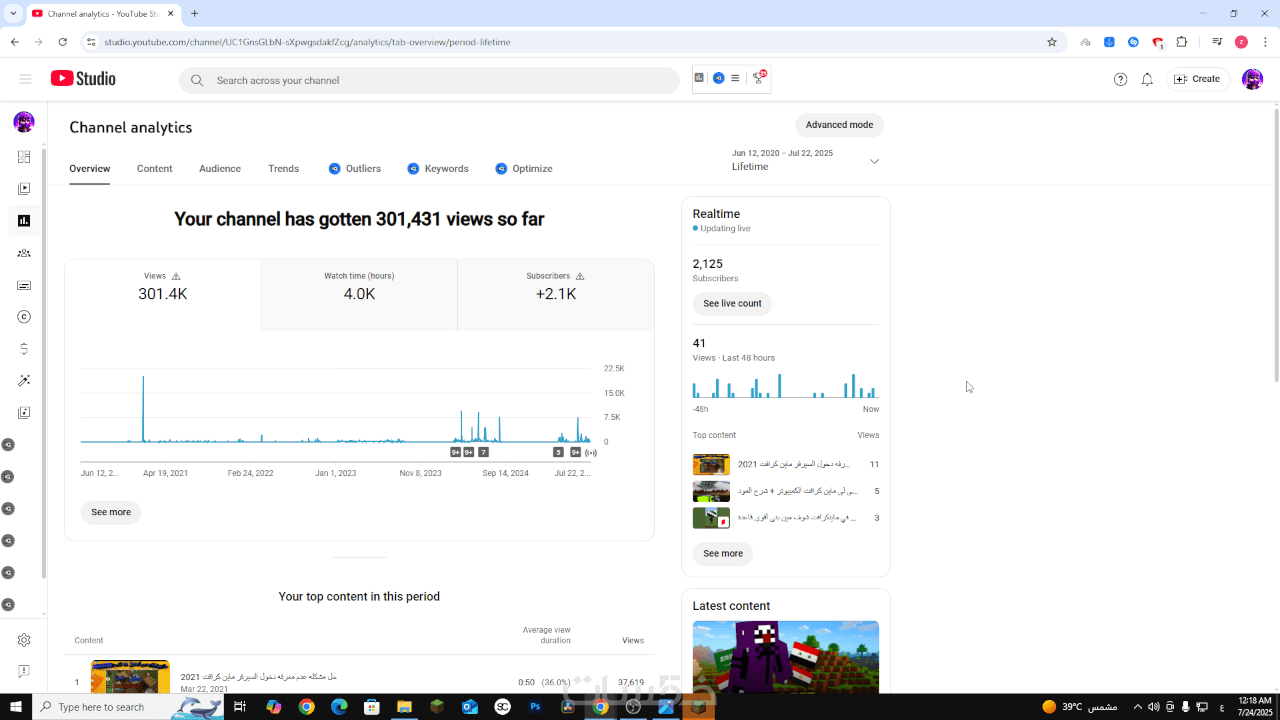Click chart marker labeled 7
The height and width of the screenshot is (720, 1280).
(483, 452)
